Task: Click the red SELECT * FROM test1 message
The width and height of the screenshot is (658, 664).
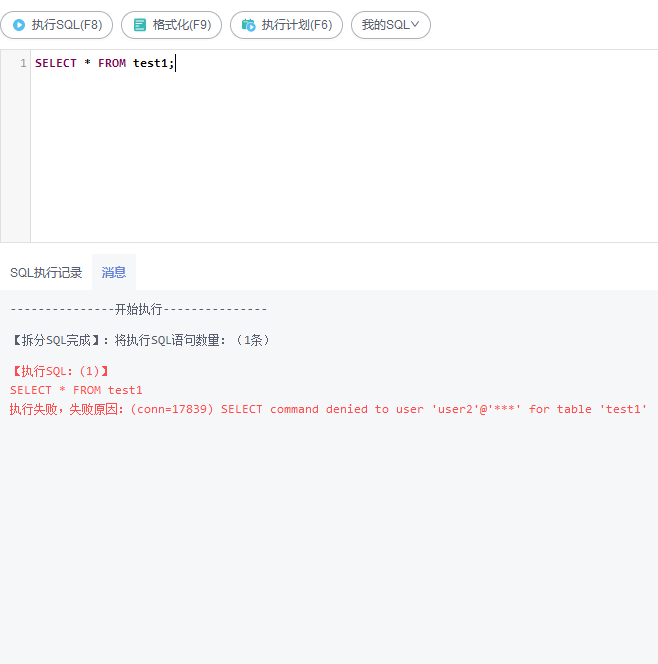Action: coord(76,390)
